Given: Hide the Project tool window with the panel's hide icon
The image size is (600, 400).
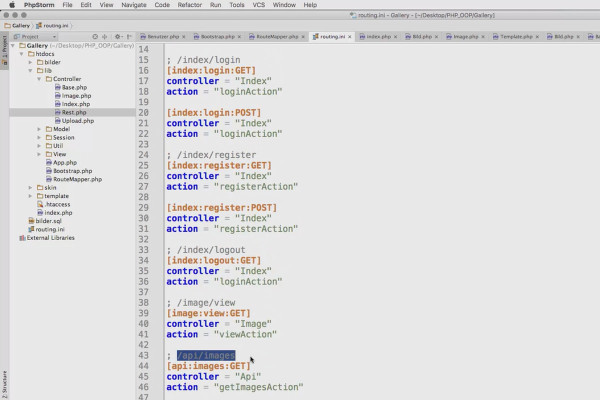Looking at the screenshot, I should pos(129,37).
